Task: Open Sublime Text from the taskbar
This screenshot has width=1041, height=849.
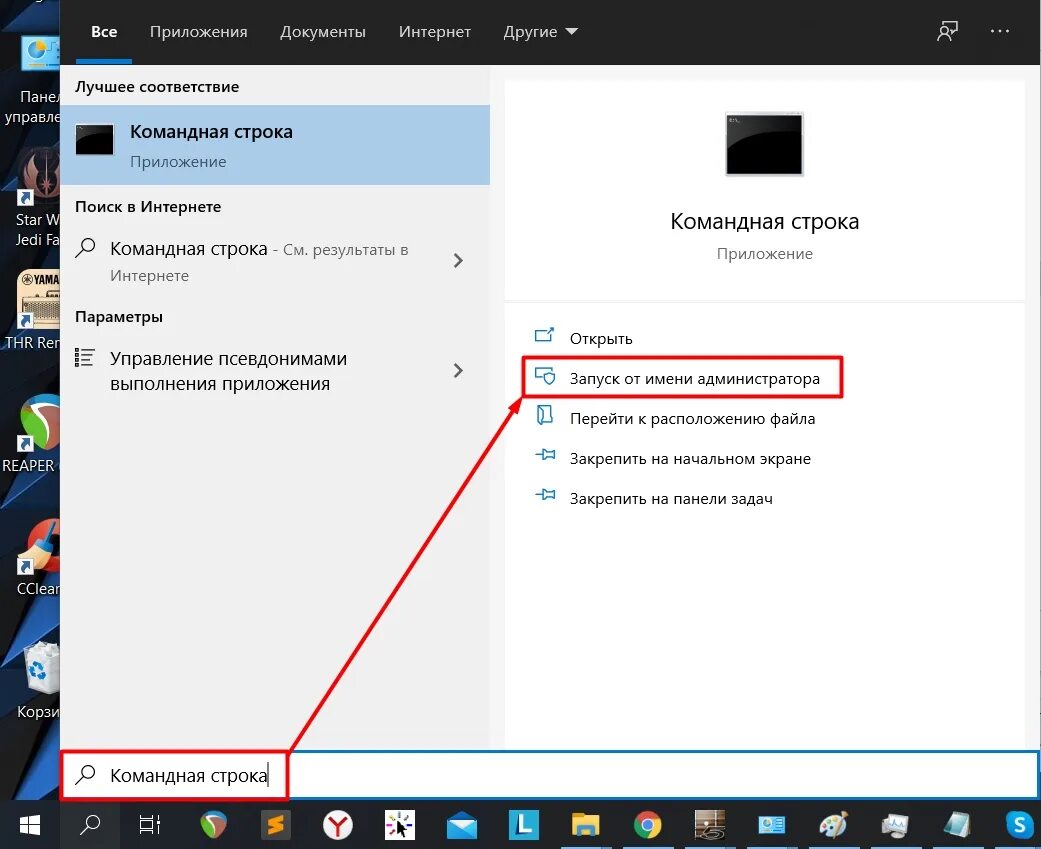Action: pyautogui.click(x=276, y=825)
